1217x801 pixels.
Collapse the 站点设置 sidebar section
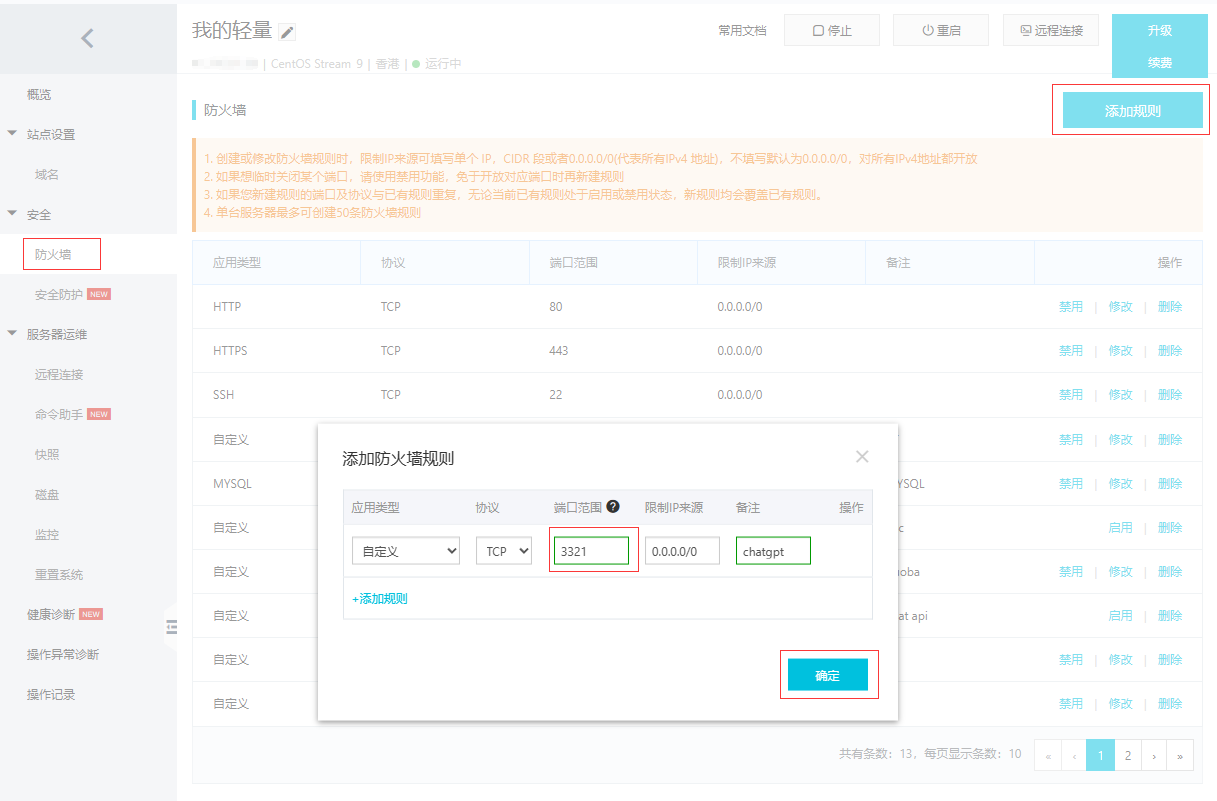(x=13, y=134)
